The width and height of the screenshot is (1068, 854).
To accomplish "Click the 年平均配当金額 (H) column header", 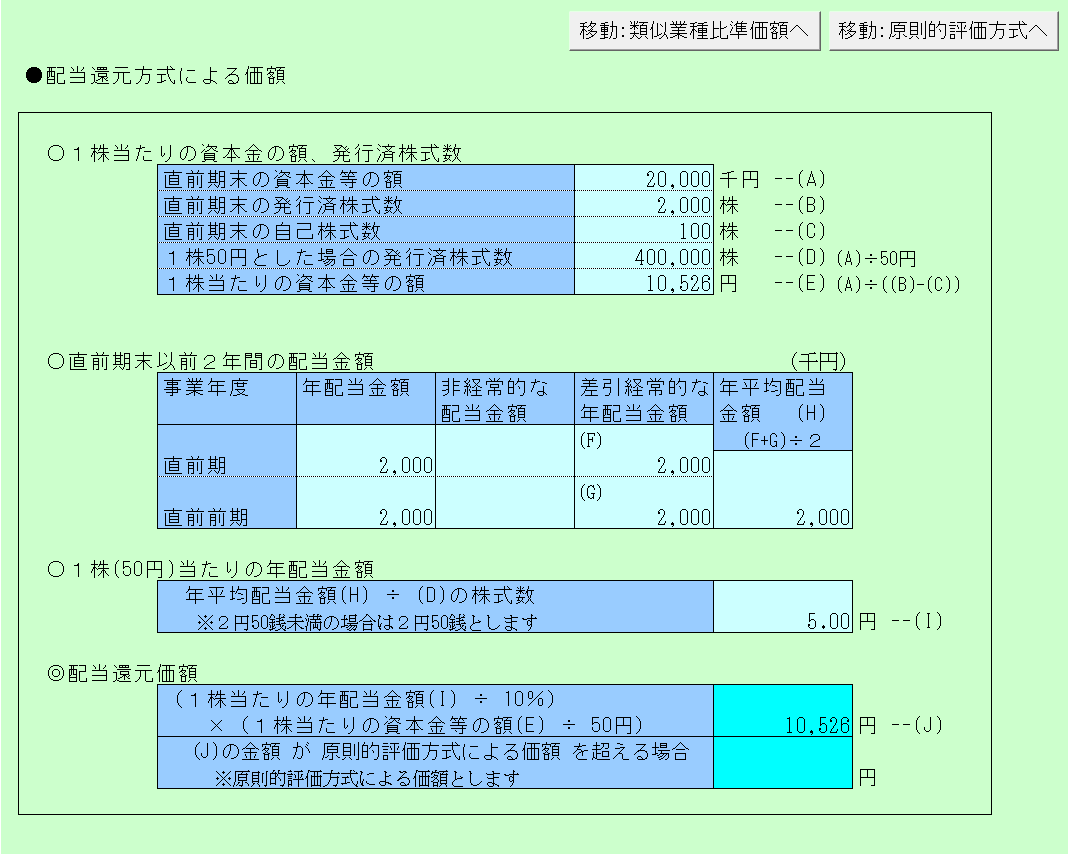I will (x=783, y=411).
